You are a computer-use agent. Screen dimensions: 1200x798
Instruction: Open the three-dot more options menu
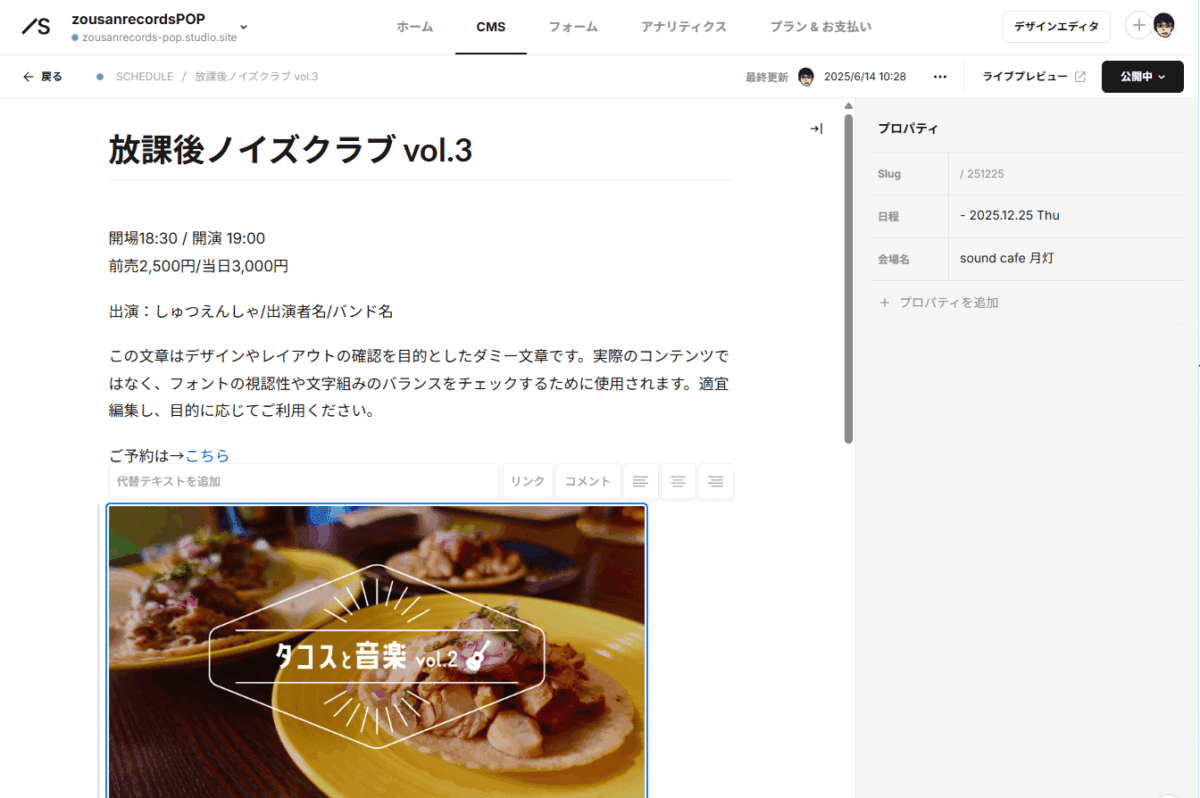[940, 77]
